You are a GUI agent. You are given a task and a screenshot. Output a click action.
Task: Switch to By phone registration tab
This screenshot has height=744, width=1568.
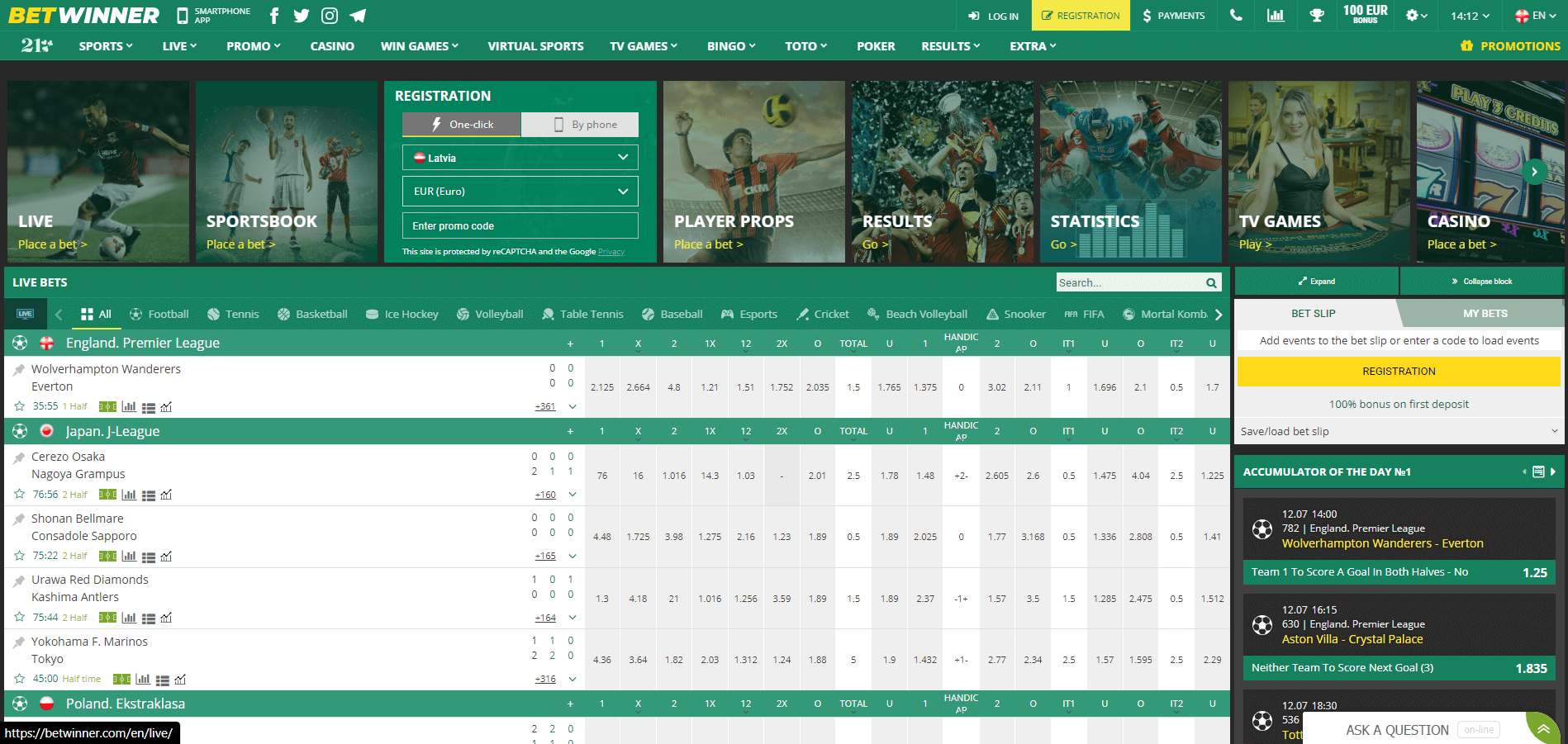[580, 125]
